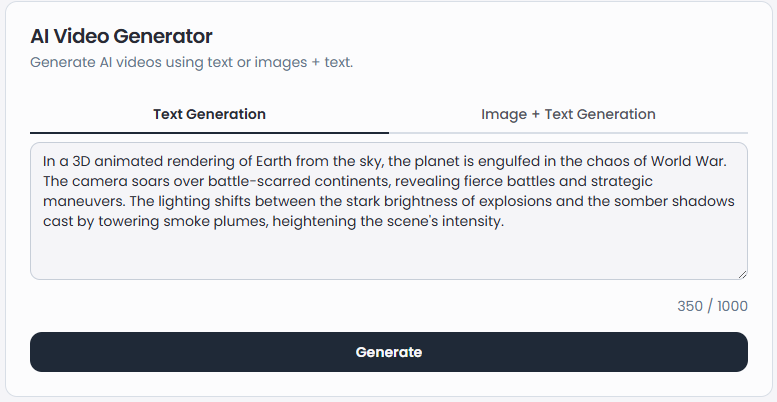Switch to the Text Generation tab
Image resolution: width=777 pixels, height=402 pixels.
[x=209, y=114]
